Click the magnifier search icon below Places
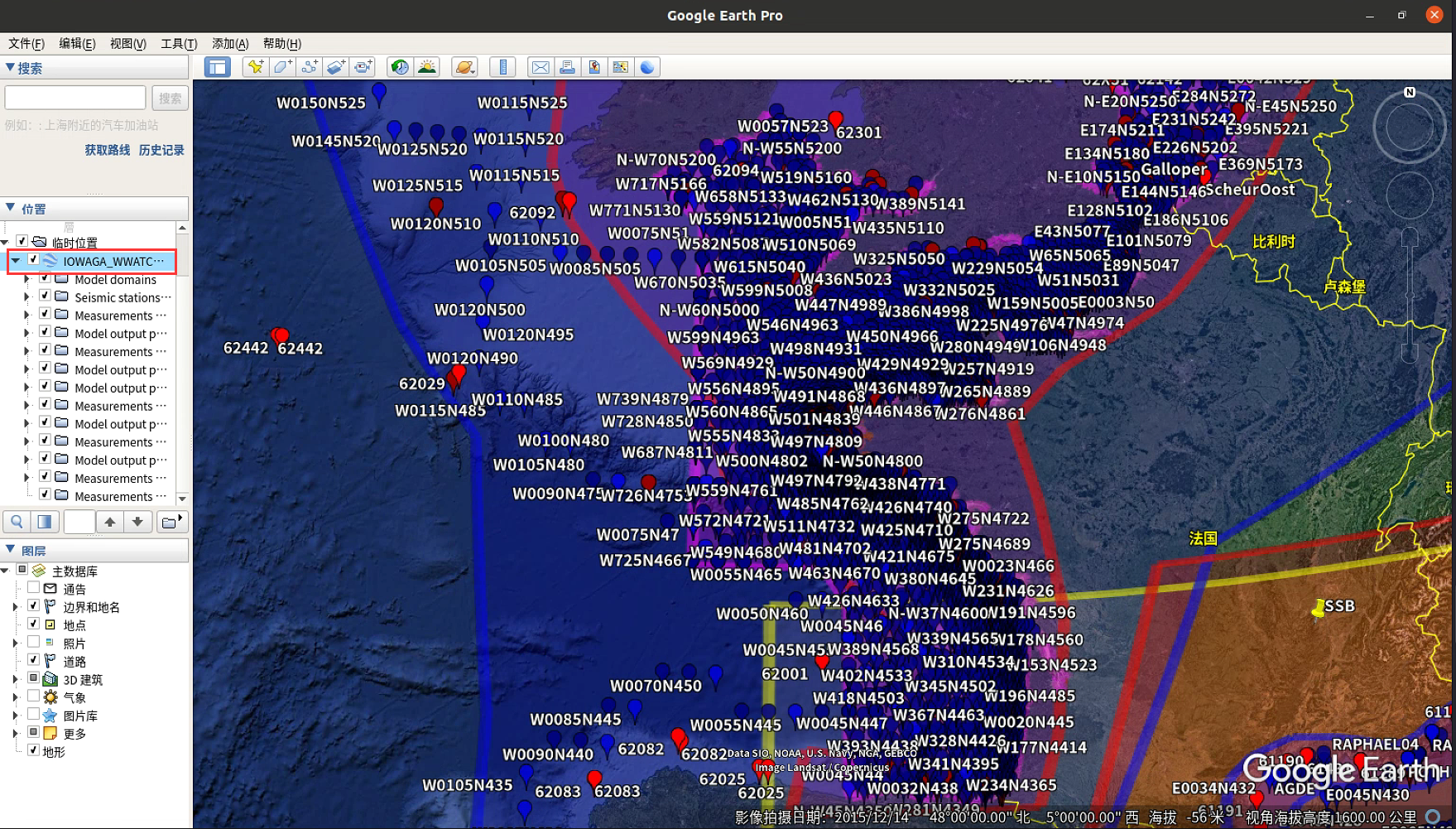This screenshot has width=1456, height=829. pyautogui.click(x=17, y=522)
